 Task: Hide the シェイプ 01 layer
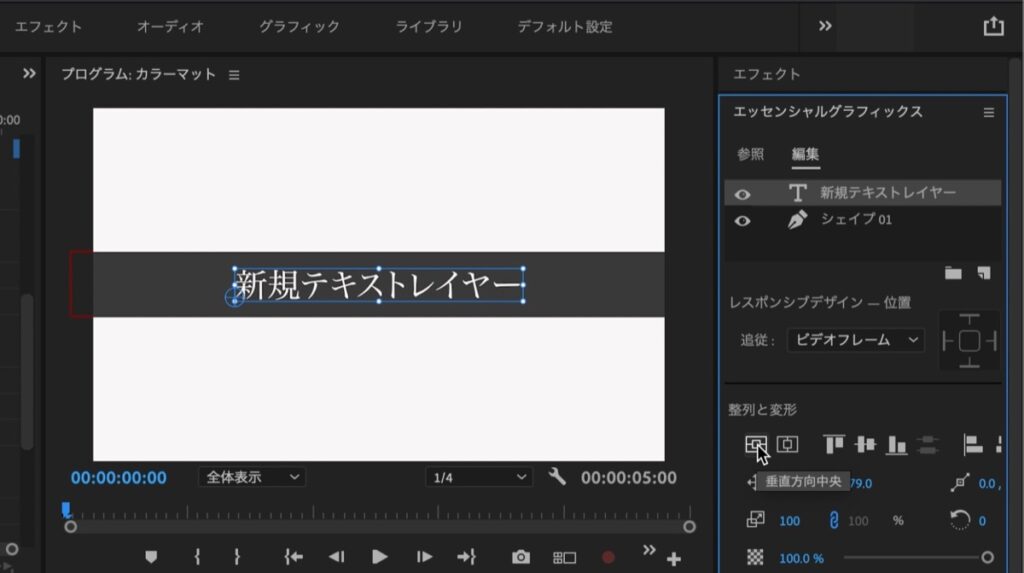742,221
